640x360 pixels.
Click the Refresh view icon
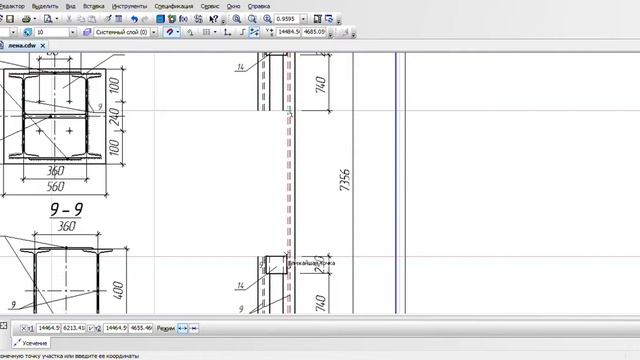point(329,19)
